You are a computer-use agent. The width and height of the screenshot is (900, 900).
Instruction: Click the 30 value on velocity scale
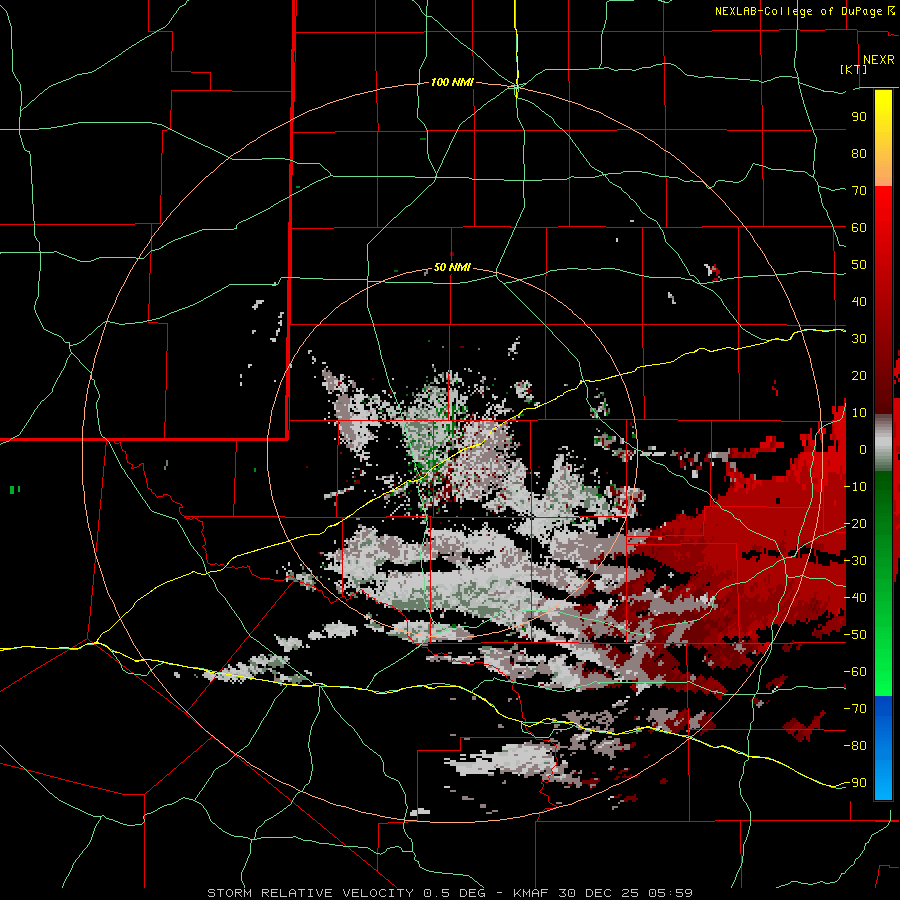tap(859, 339)
